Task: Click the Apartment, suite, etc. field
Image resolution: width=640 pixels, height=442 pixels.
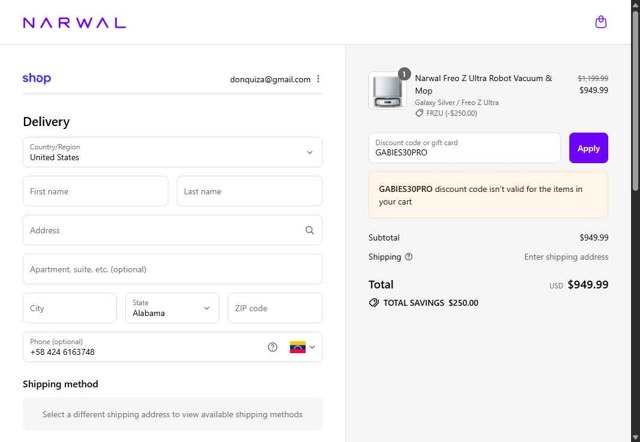Action: [172, 269]
